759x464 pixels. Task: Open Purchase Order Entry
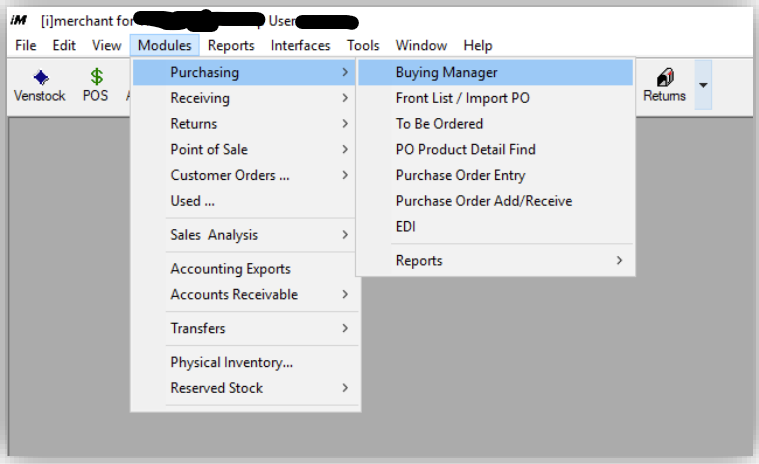pyautogui.click(x=495, y=175)
